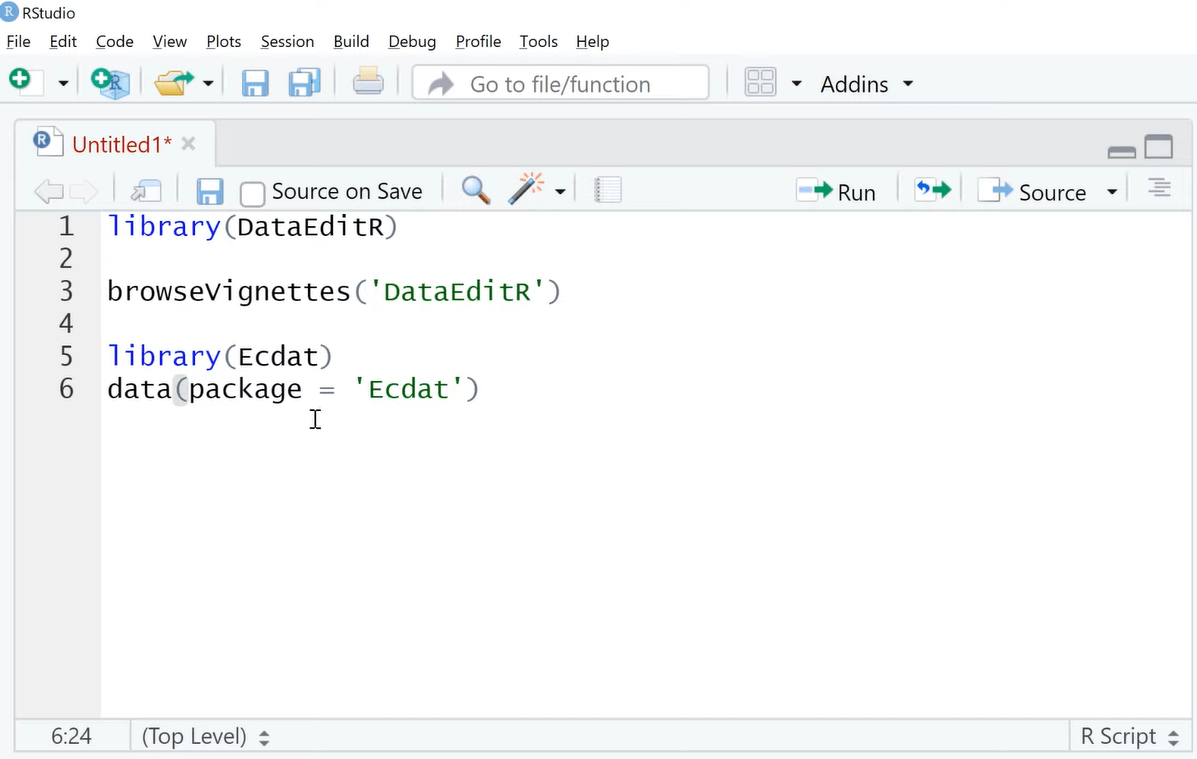
Task: Change file type via R Script selector
Action: 1130,736
